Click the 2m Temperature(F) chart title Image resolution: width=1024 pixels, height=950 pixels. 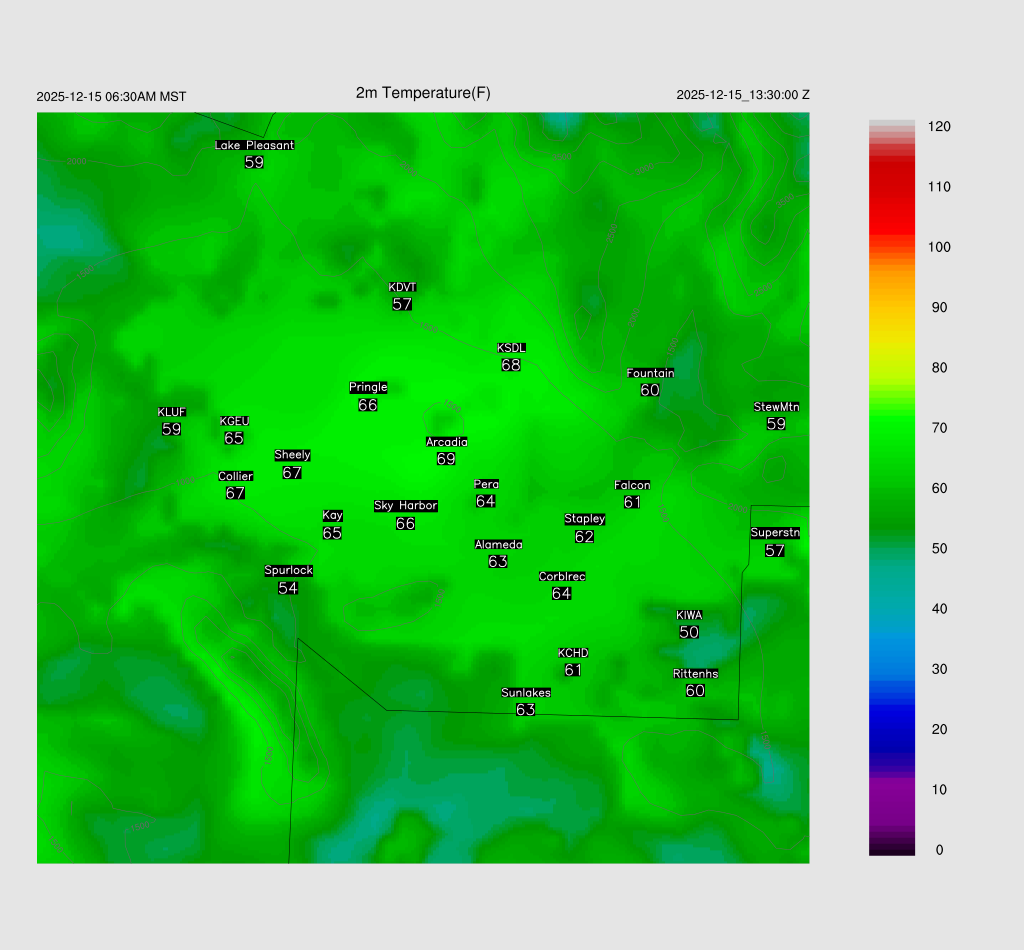[423, 93]
